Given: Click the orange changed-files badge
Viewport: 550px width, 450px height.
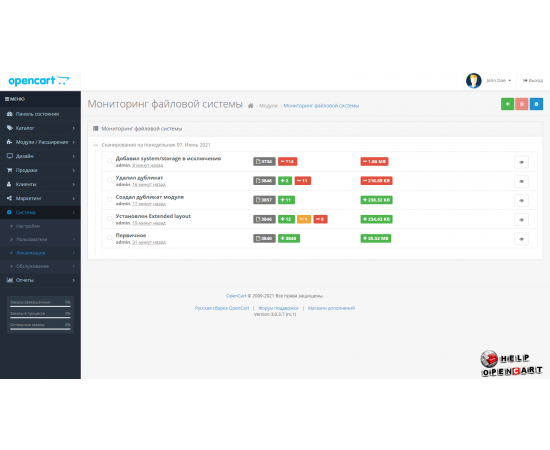Looking at the screenshot, I should tap(304, 219).
